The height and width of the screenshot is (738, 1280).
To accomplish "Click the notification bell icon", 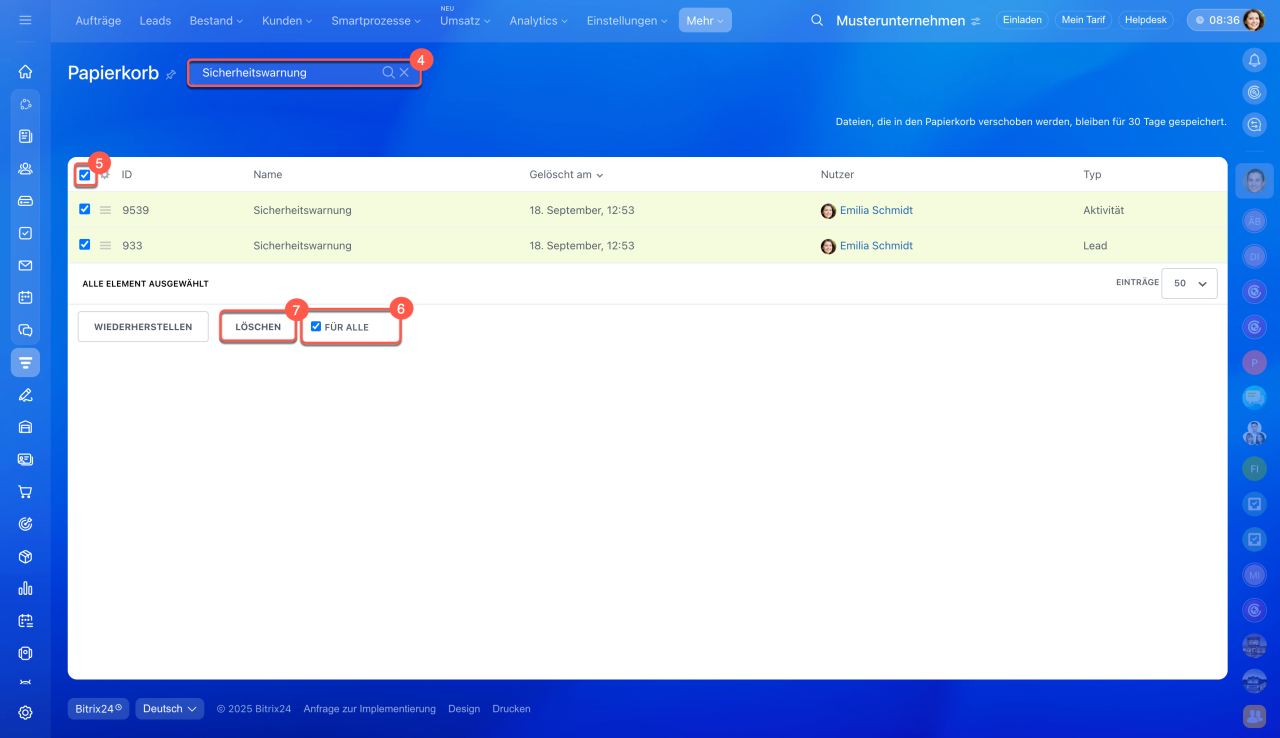I will (1254, 60).
